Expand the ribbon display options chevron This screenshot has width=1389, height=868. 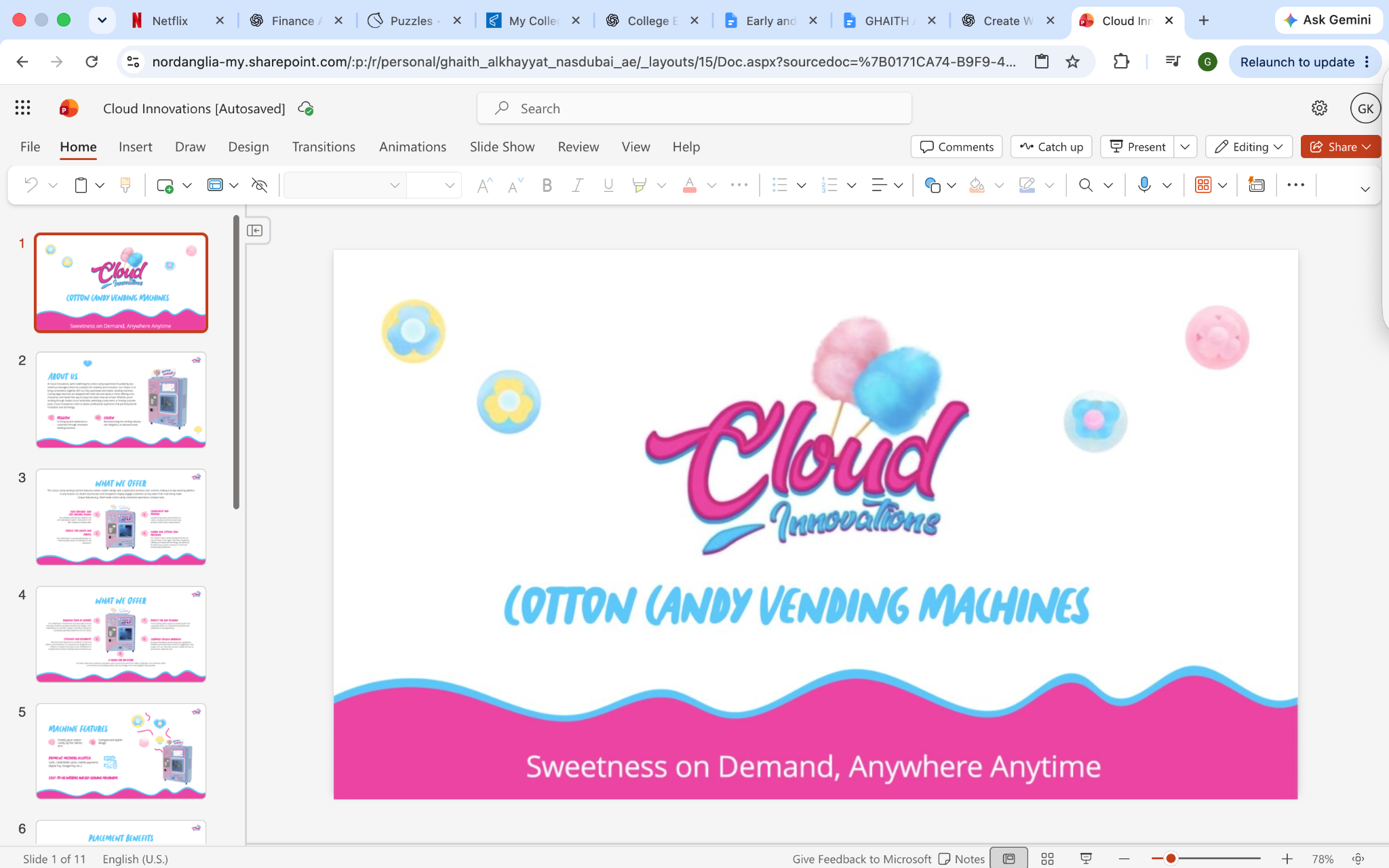click(x=1365, y=189)
